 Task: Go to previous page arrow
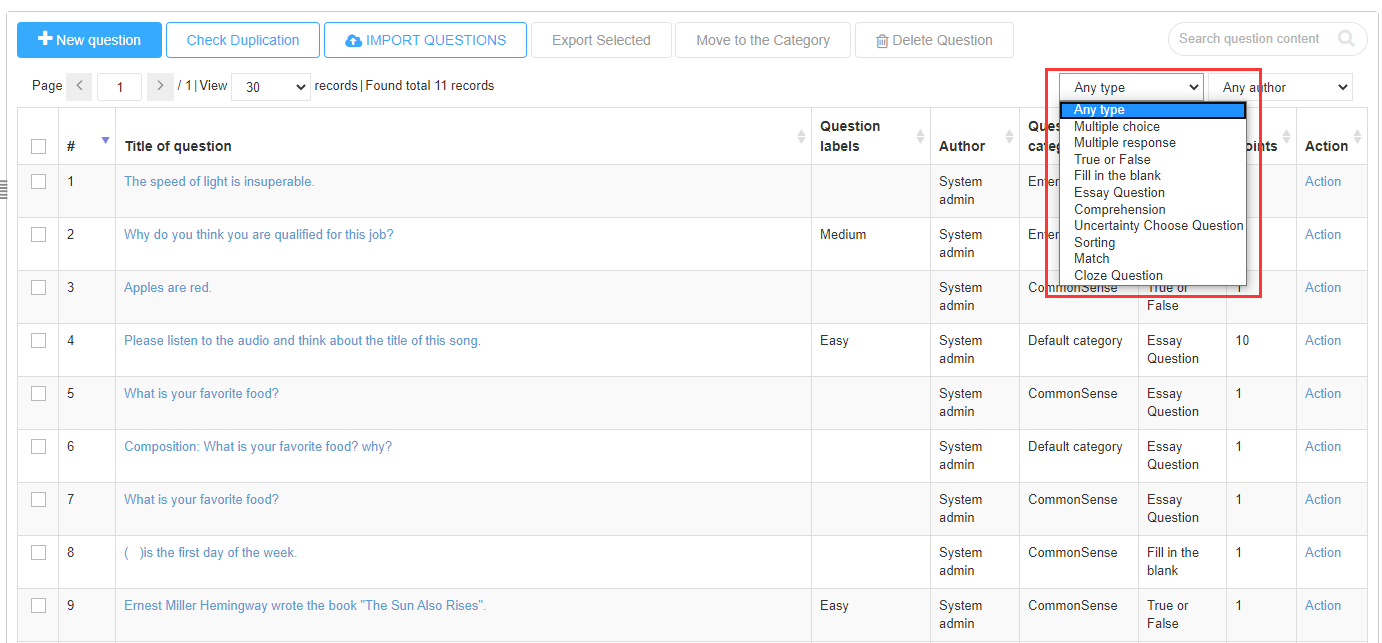(x=80, y=87)
